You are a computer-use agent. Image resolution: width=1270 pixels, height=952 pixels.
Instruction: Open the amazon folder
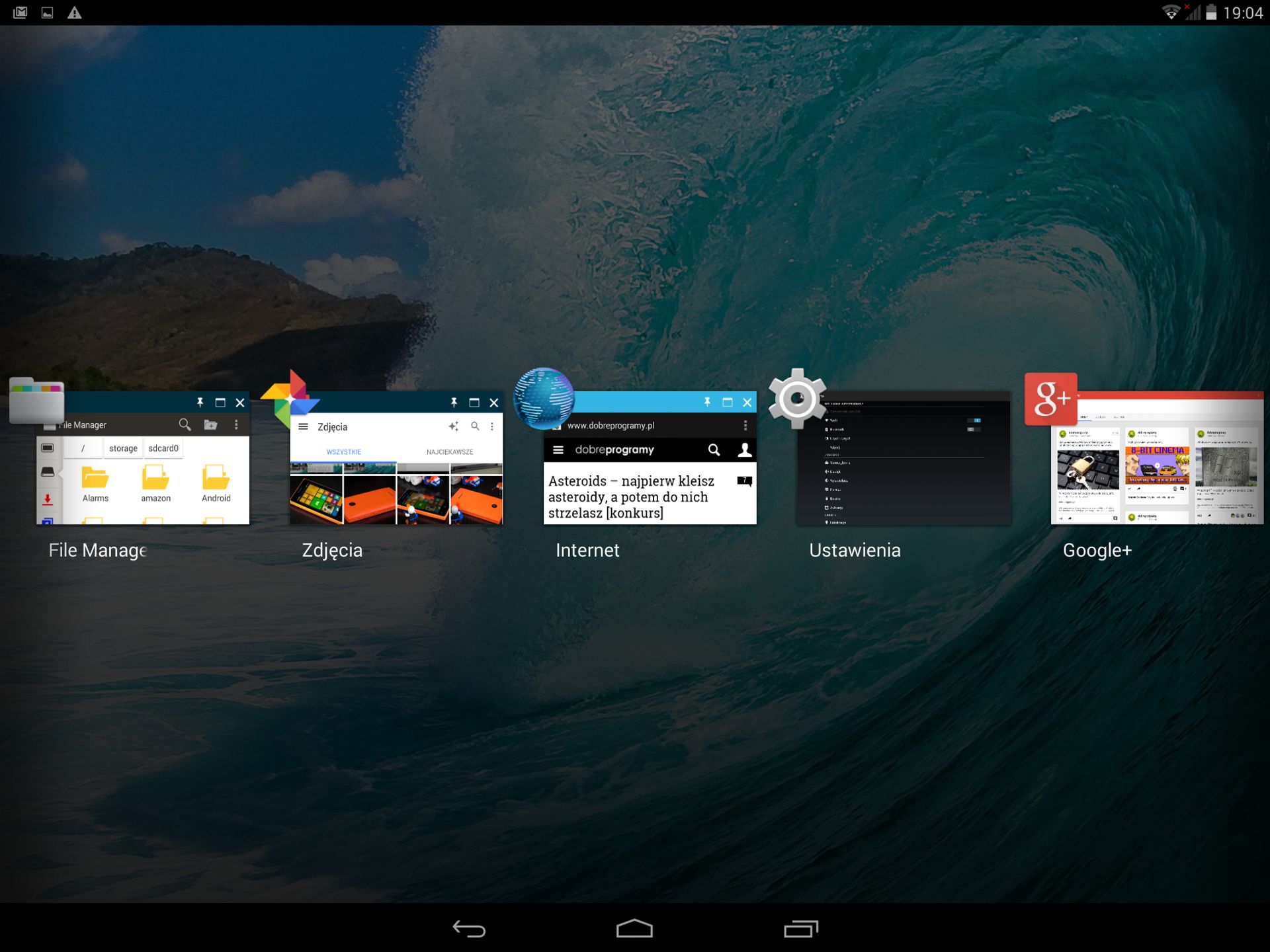pyautogui.click(x=155, y=485)
